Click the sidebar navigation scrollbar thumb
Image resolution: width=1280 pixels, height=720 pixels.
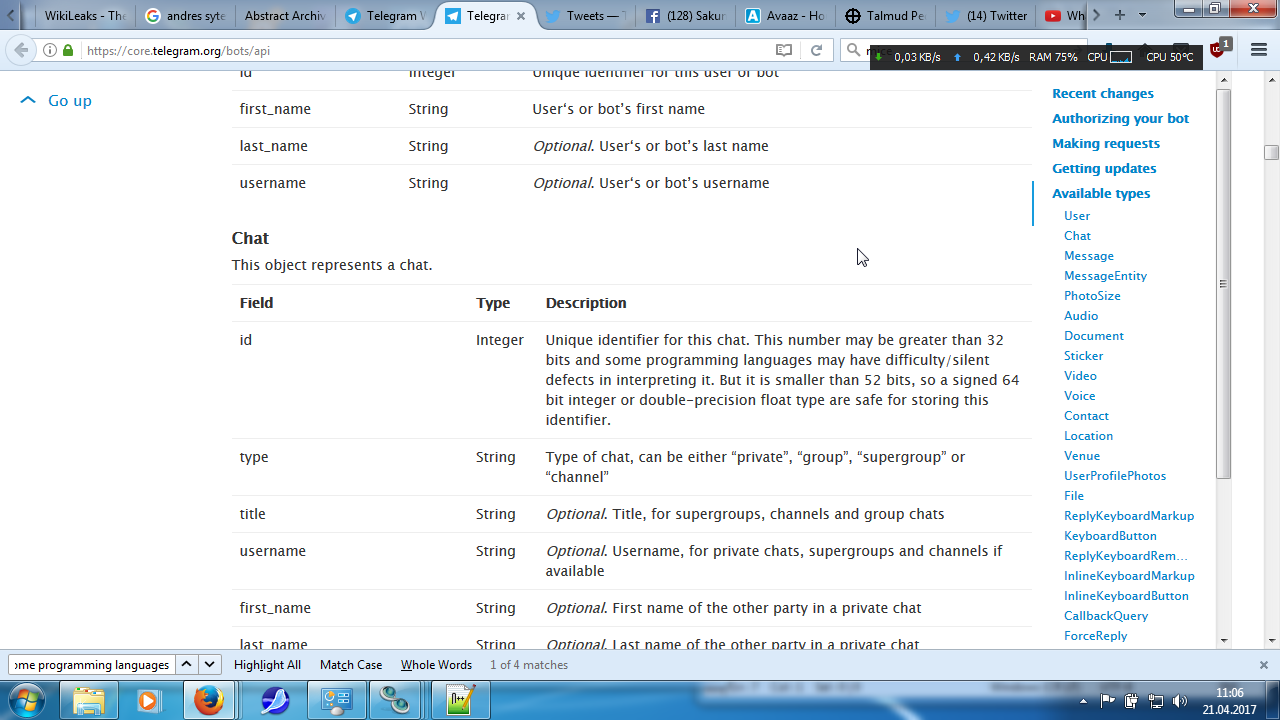[x=1223, y=284]
